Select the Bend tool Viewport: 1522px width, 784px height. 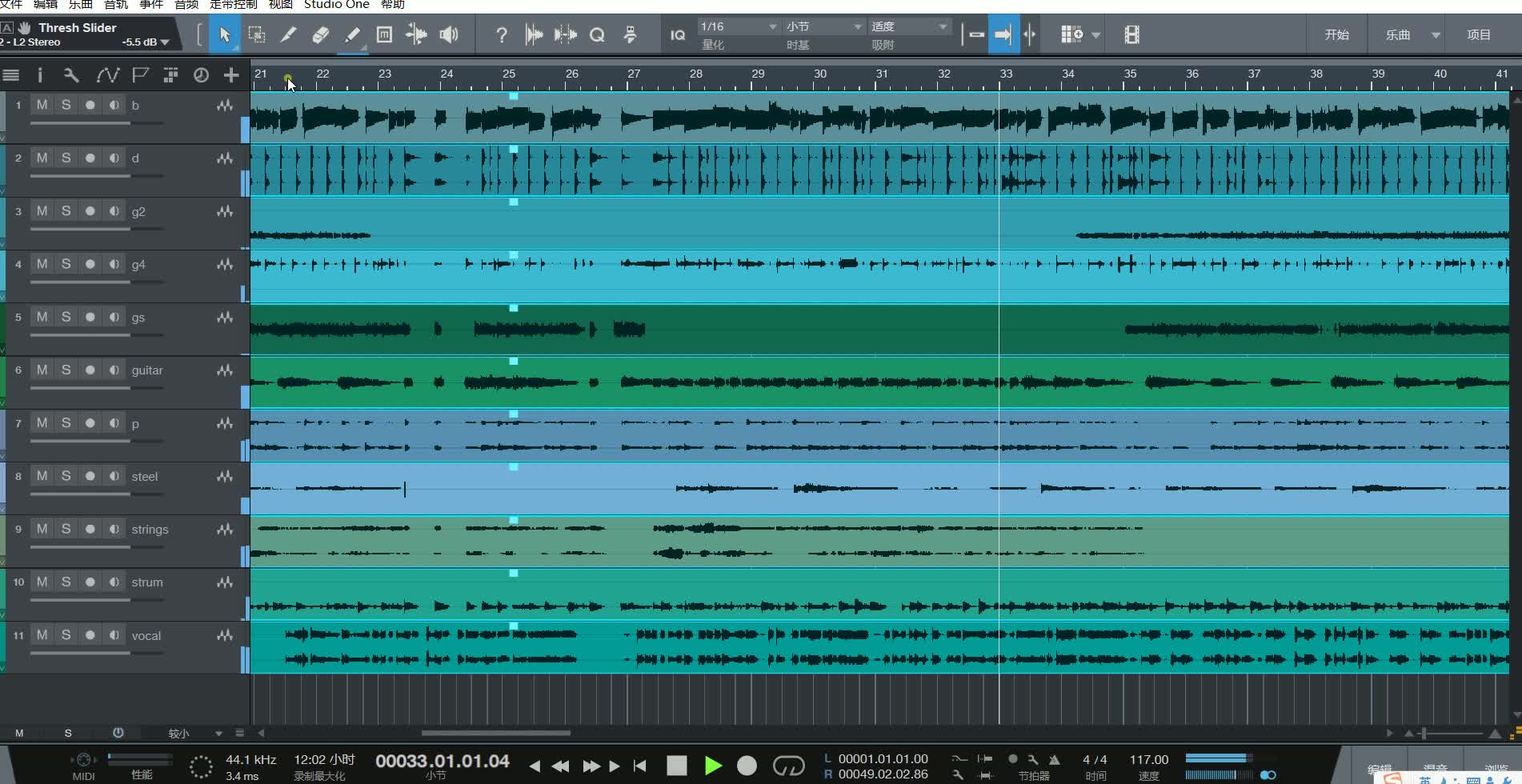[x=416, y=34]
